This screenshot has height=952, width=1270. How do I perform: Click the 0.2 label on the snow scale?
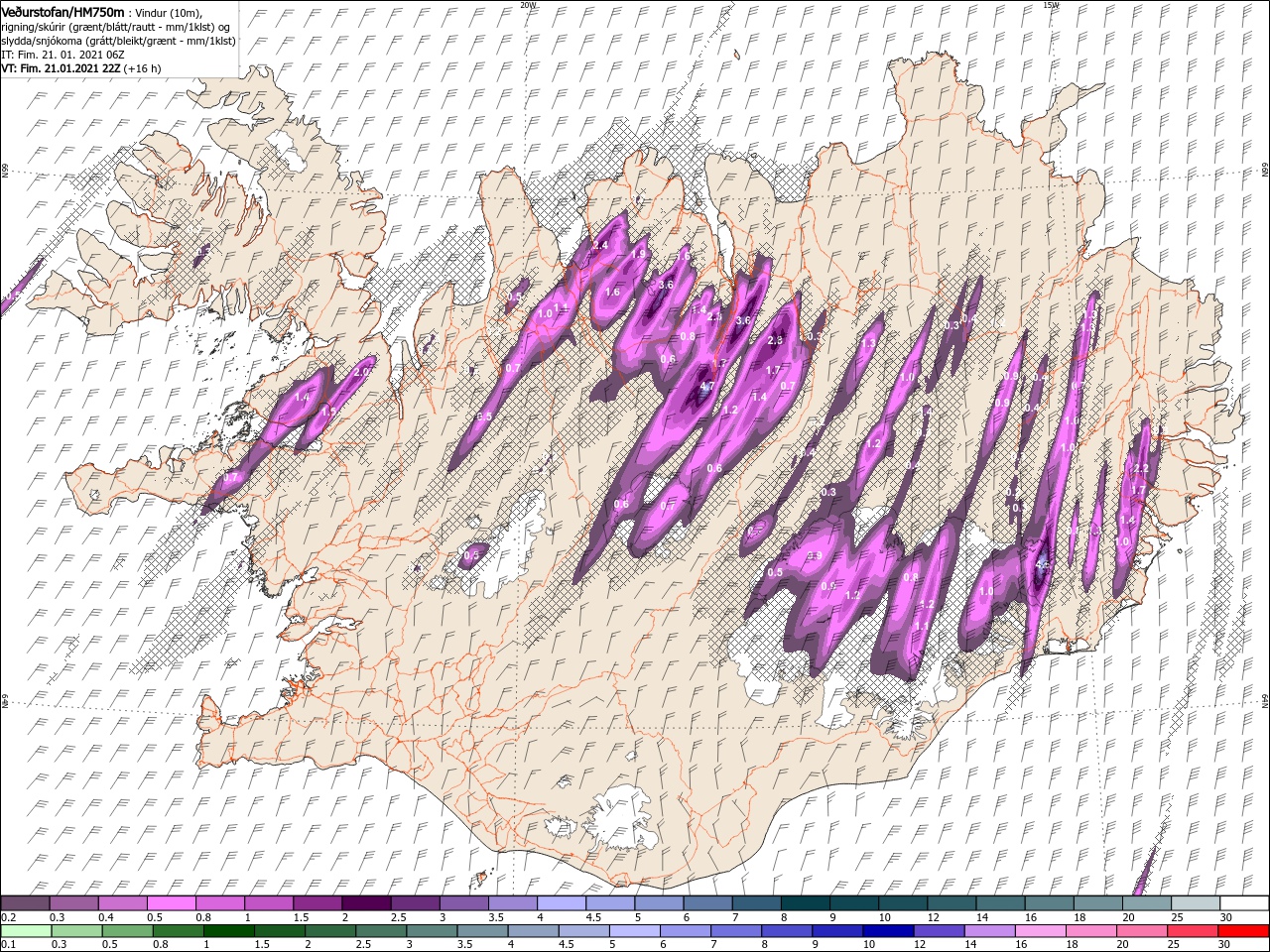coord(8,917)
